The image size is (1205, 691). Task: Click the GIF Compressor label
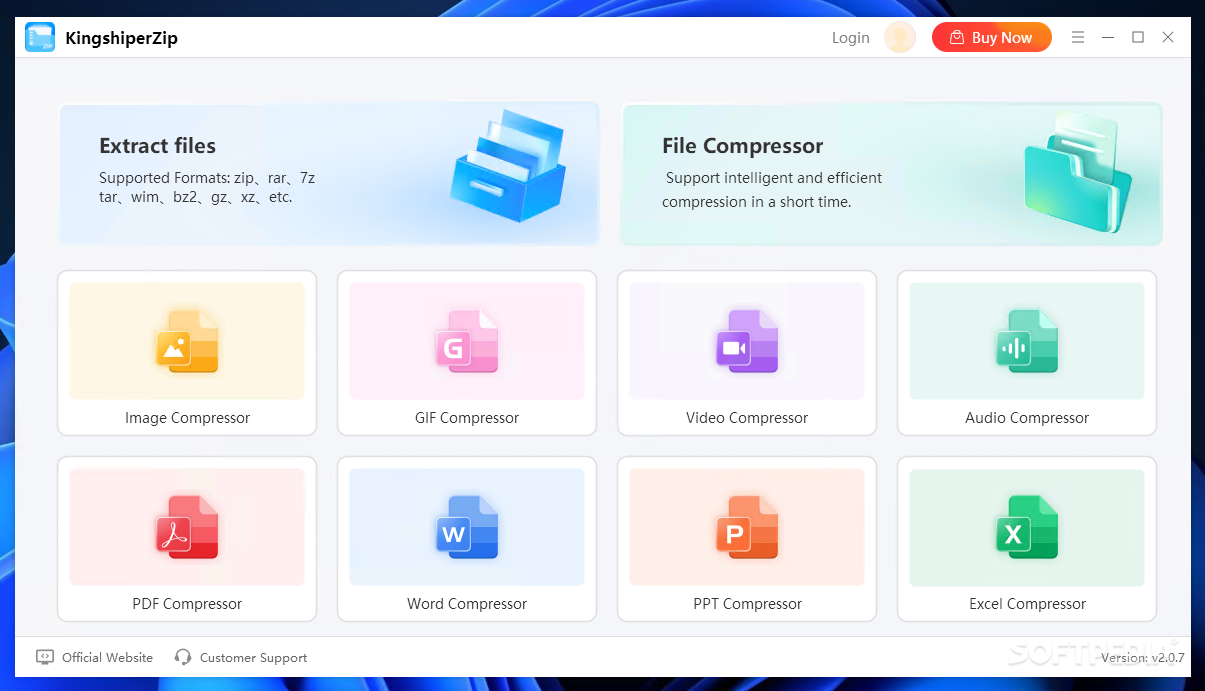tap(467, 418)
